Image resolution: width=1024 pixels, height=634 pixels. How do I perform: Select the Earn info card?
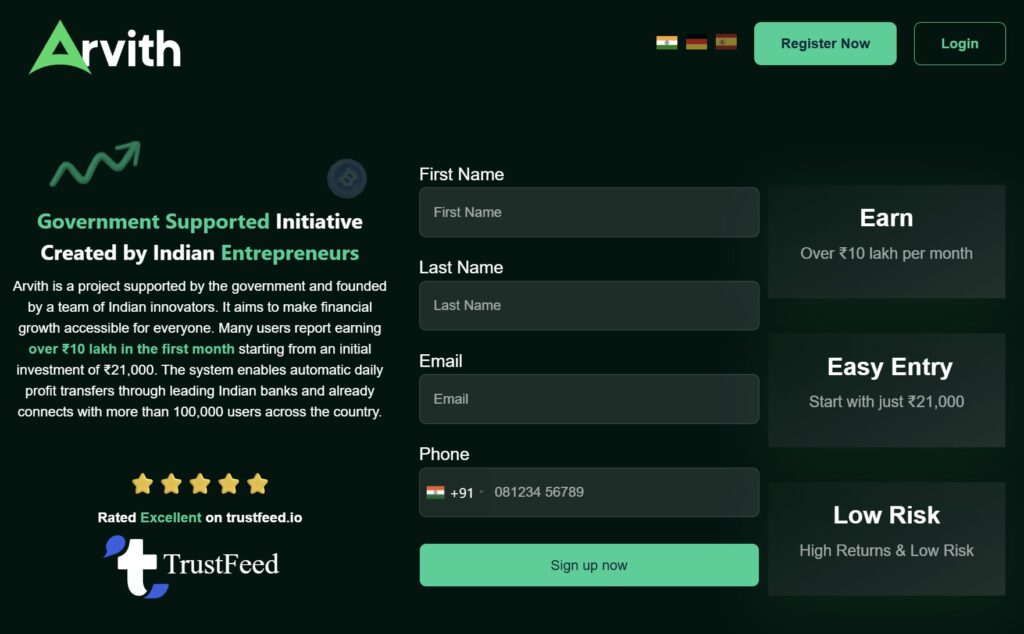[x=886, y=240]
